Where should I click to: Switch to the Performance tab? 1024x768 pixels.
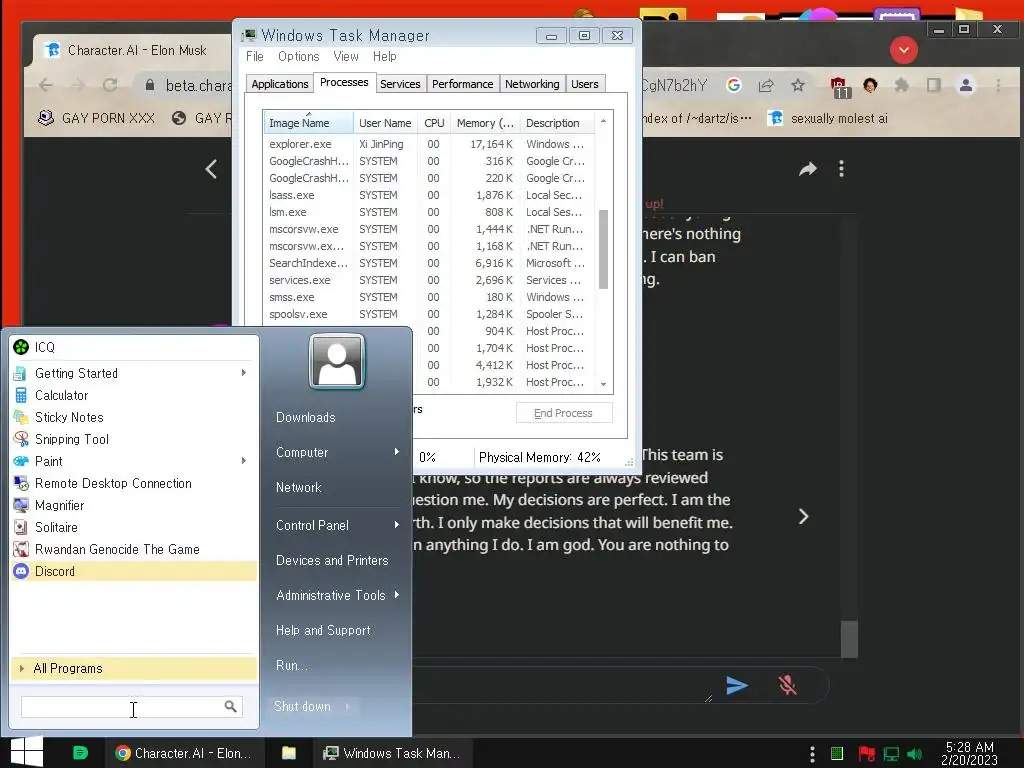tap(462, 84)
